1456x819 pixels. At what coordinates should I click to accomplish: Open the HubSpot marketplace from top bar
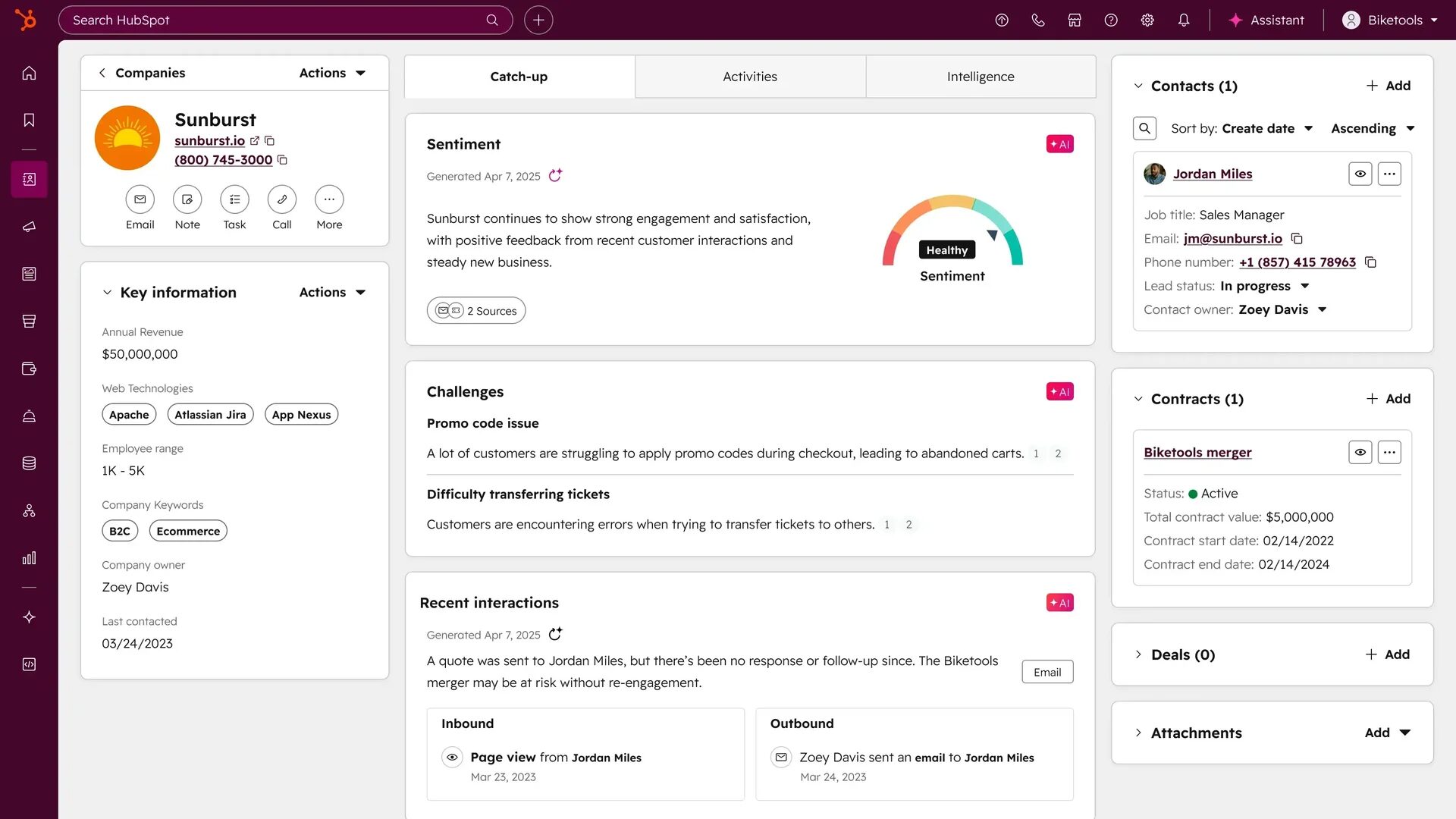tap(1075, 20)
